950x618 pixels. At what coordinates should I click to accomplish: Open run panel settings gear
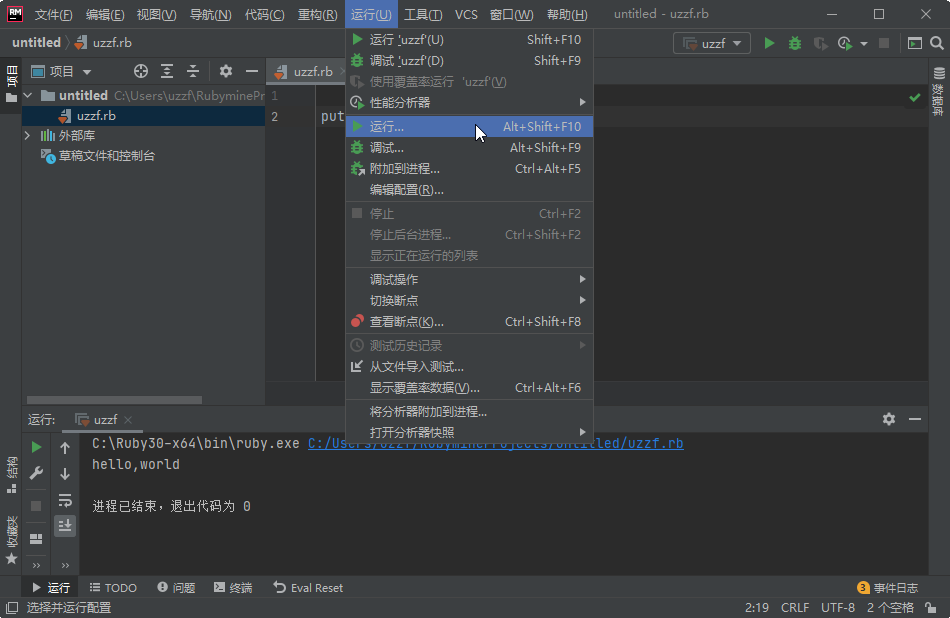(x=889, y=419)
